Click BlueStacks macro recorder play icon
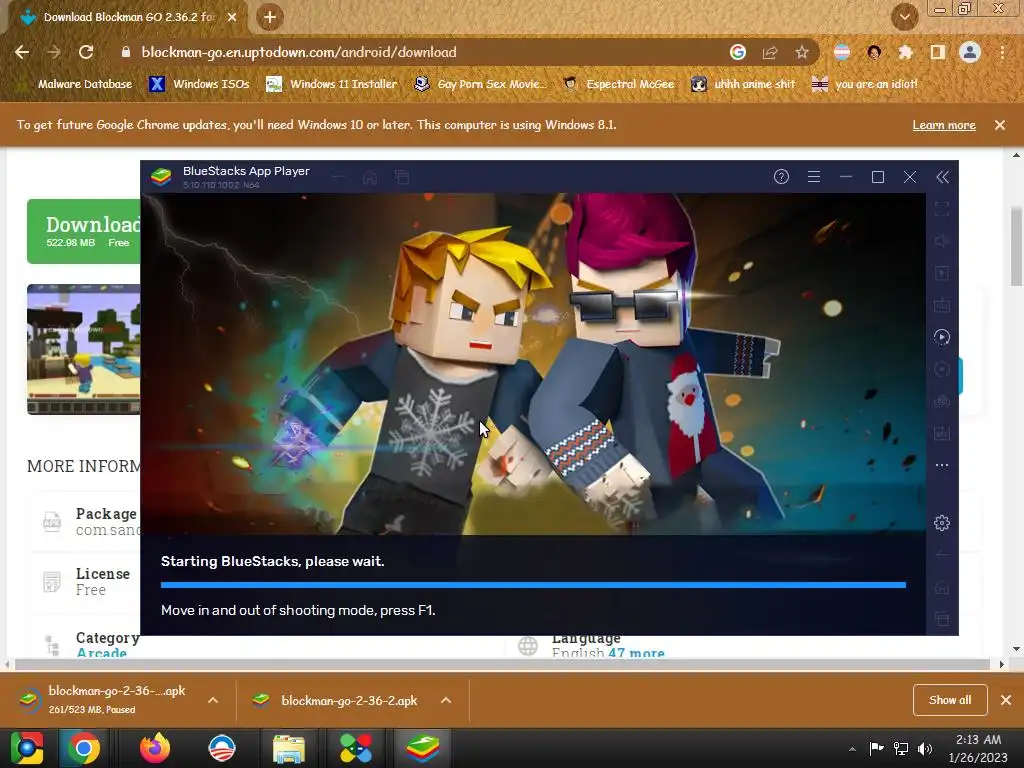The image size is (1024, 768). tap(942, 337)
